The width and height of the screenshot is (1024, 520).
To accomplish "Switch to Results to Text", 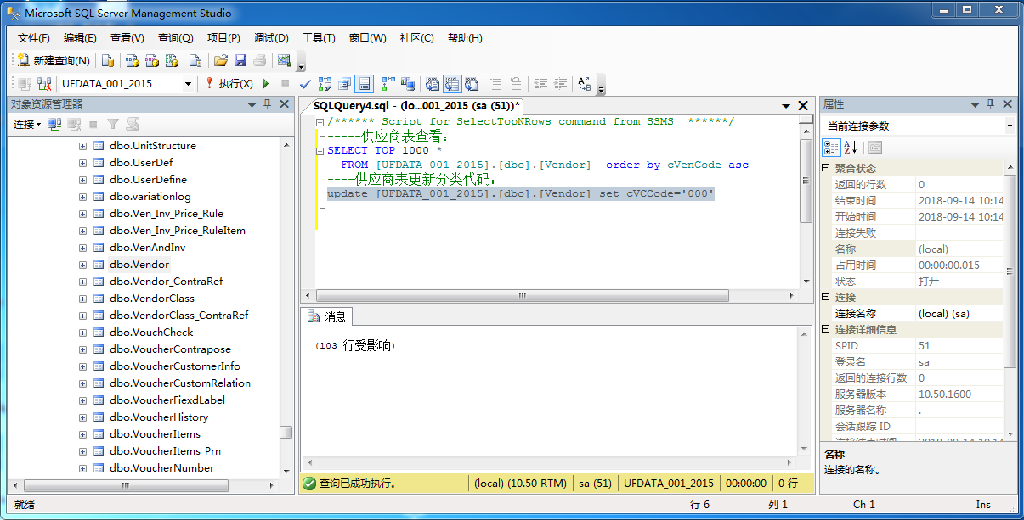I will pyautogui.click(x=432, y=84).
